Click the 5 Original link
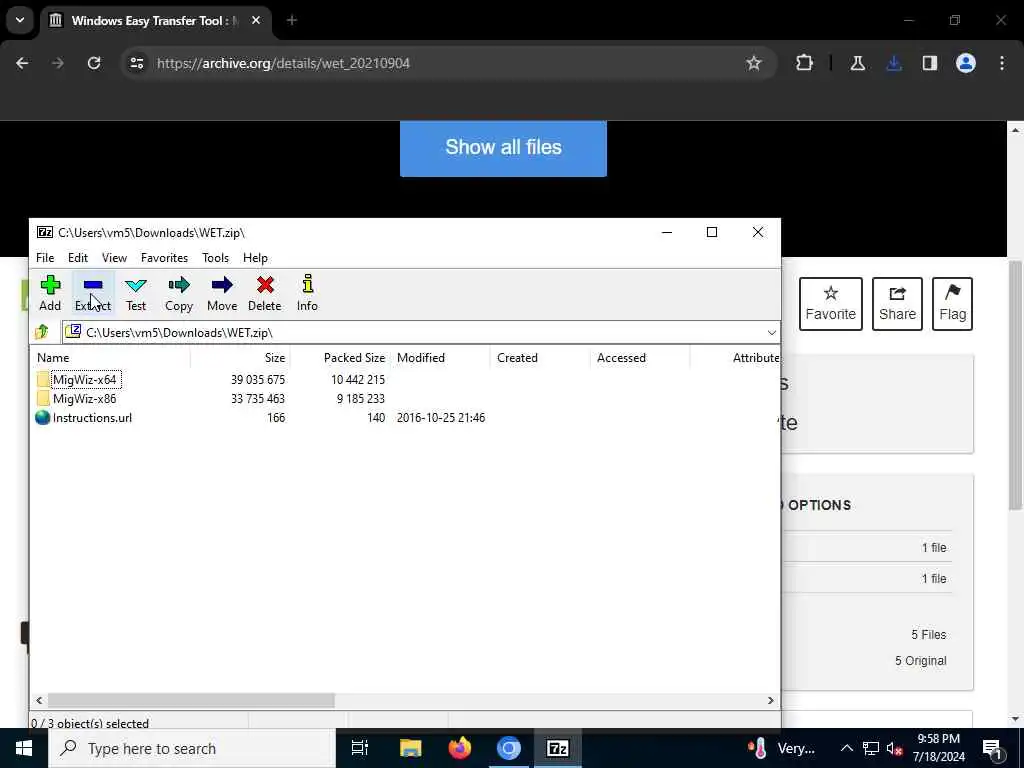The image size is (1024, 768). coord(920,661)
